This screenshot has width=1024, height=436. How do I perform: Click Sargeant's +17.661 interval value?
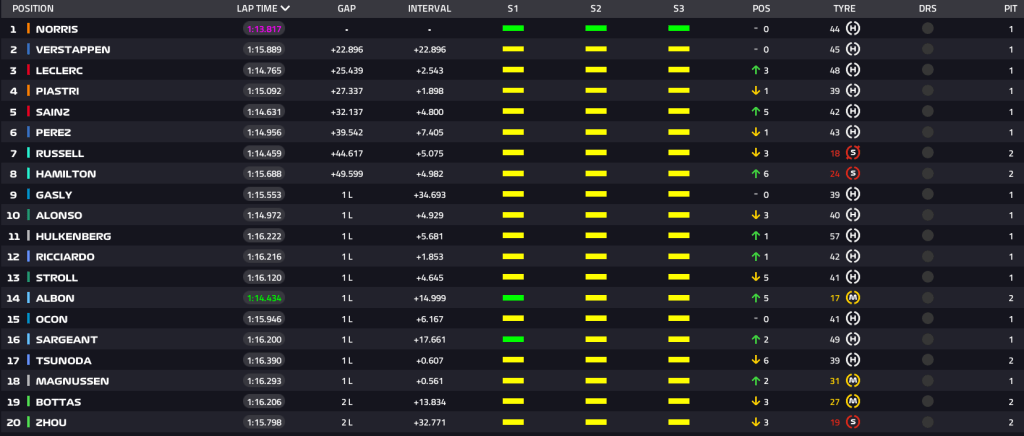429,339
